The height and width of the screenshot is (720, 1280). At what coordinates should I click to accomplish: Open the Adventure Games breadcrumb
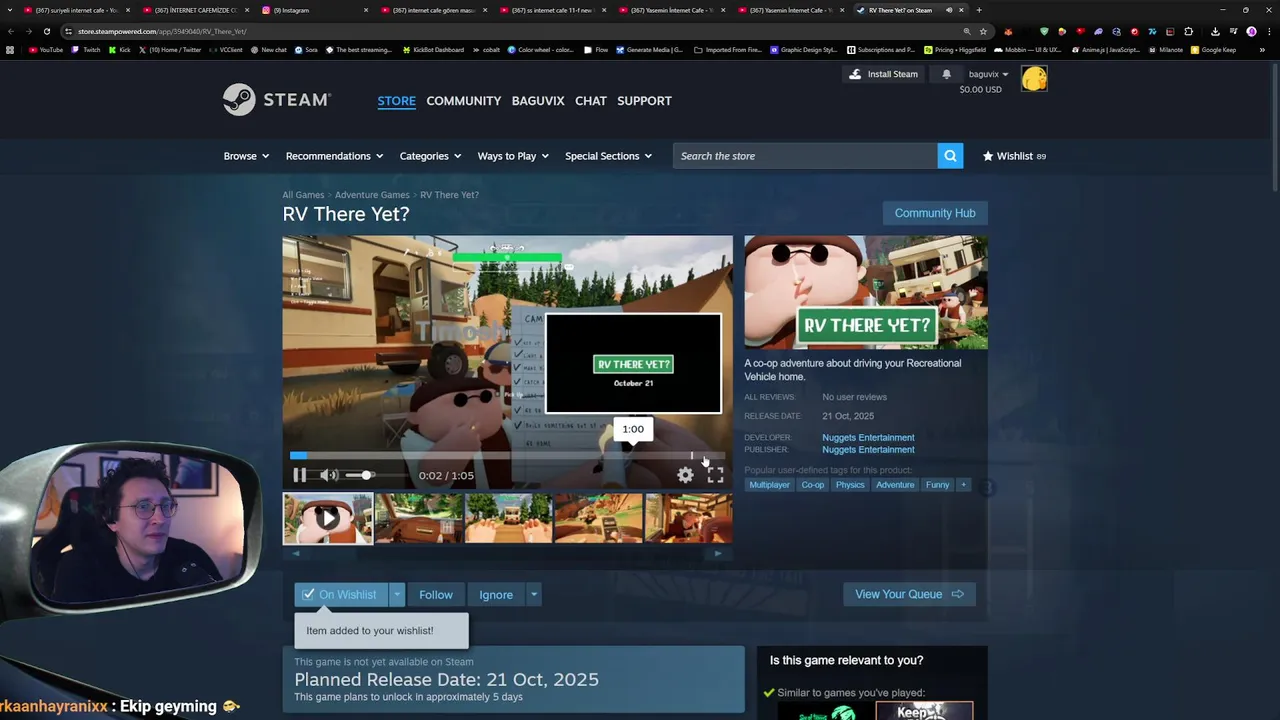point(372,195)
